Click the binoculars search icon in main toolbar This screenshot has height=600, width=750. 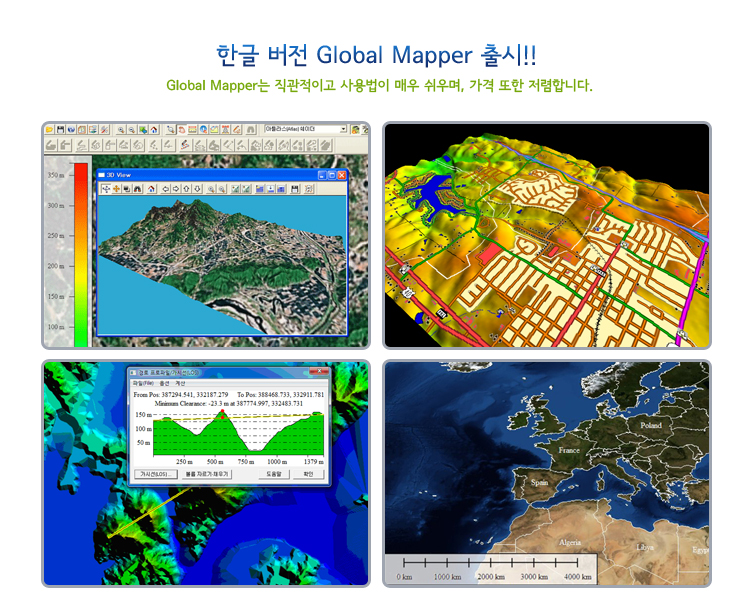(251, 130)
